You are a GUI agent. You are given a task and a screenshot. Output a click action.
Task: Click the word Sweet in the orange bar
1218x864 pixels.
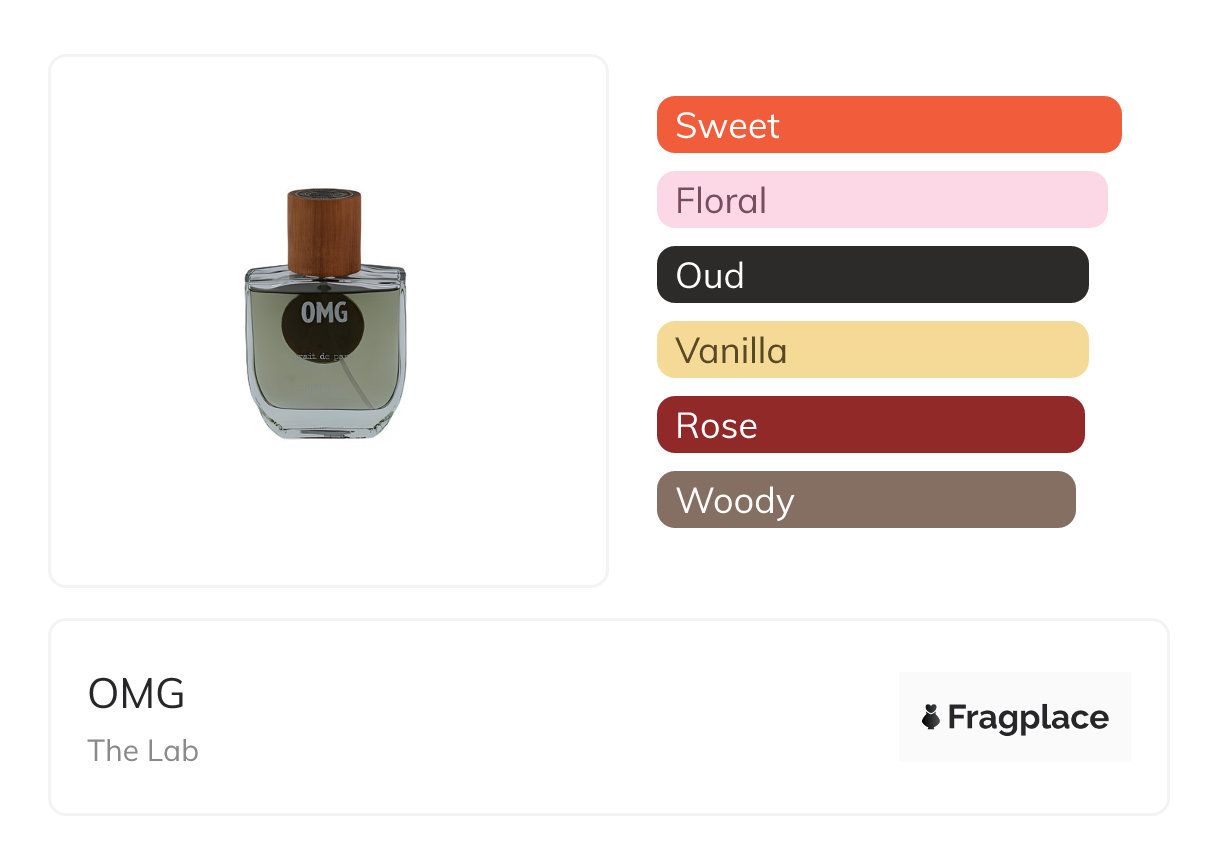[x=727, y=126]
